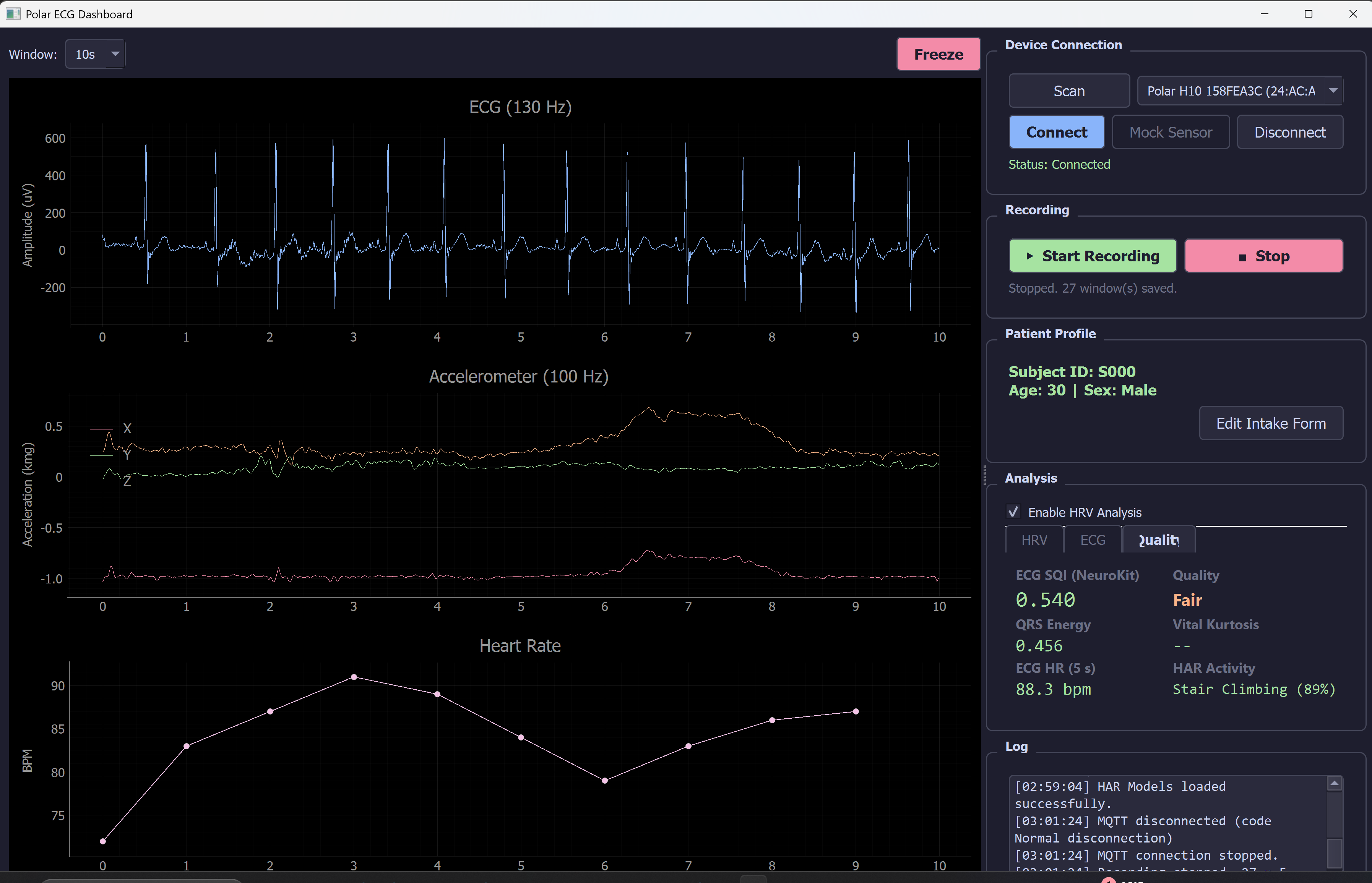Click the heart rate peak point at 3s
The width and height of the screenshot is (1372, 883).
tap(354, 677)
